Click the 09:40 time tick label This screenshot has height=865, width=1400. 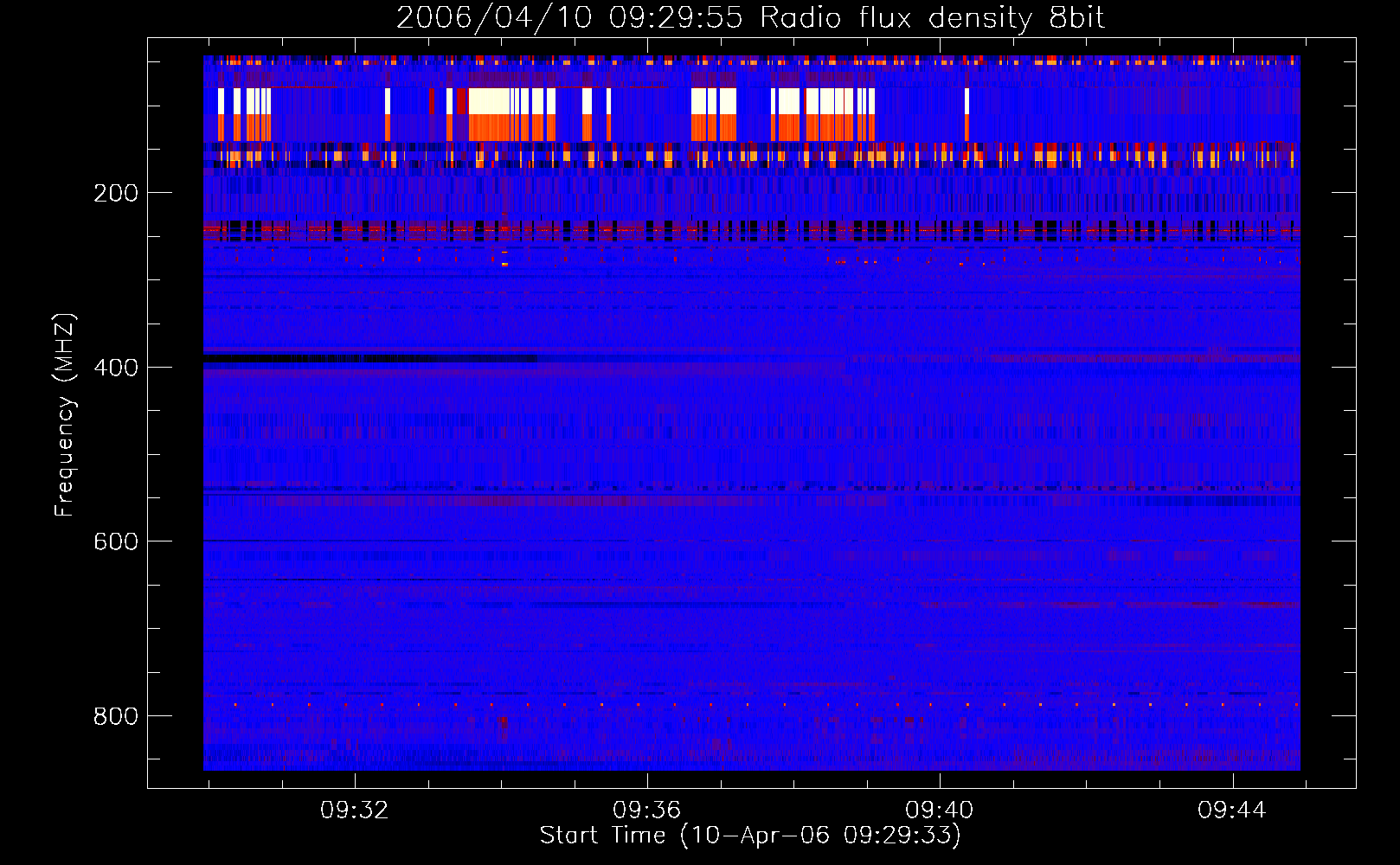tap(939, 811)
